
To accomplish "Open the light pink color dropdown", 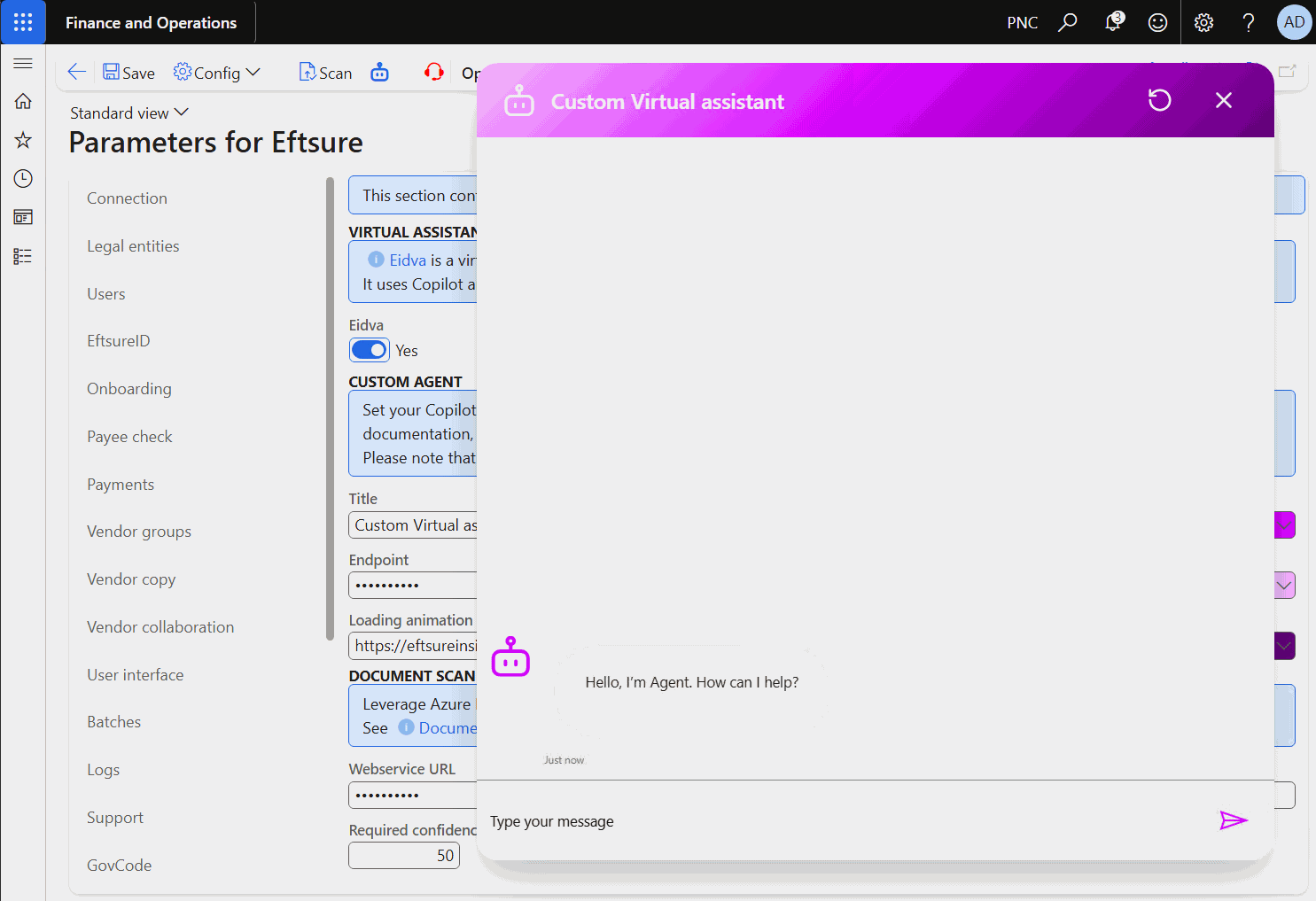I will coord(1284,586).
